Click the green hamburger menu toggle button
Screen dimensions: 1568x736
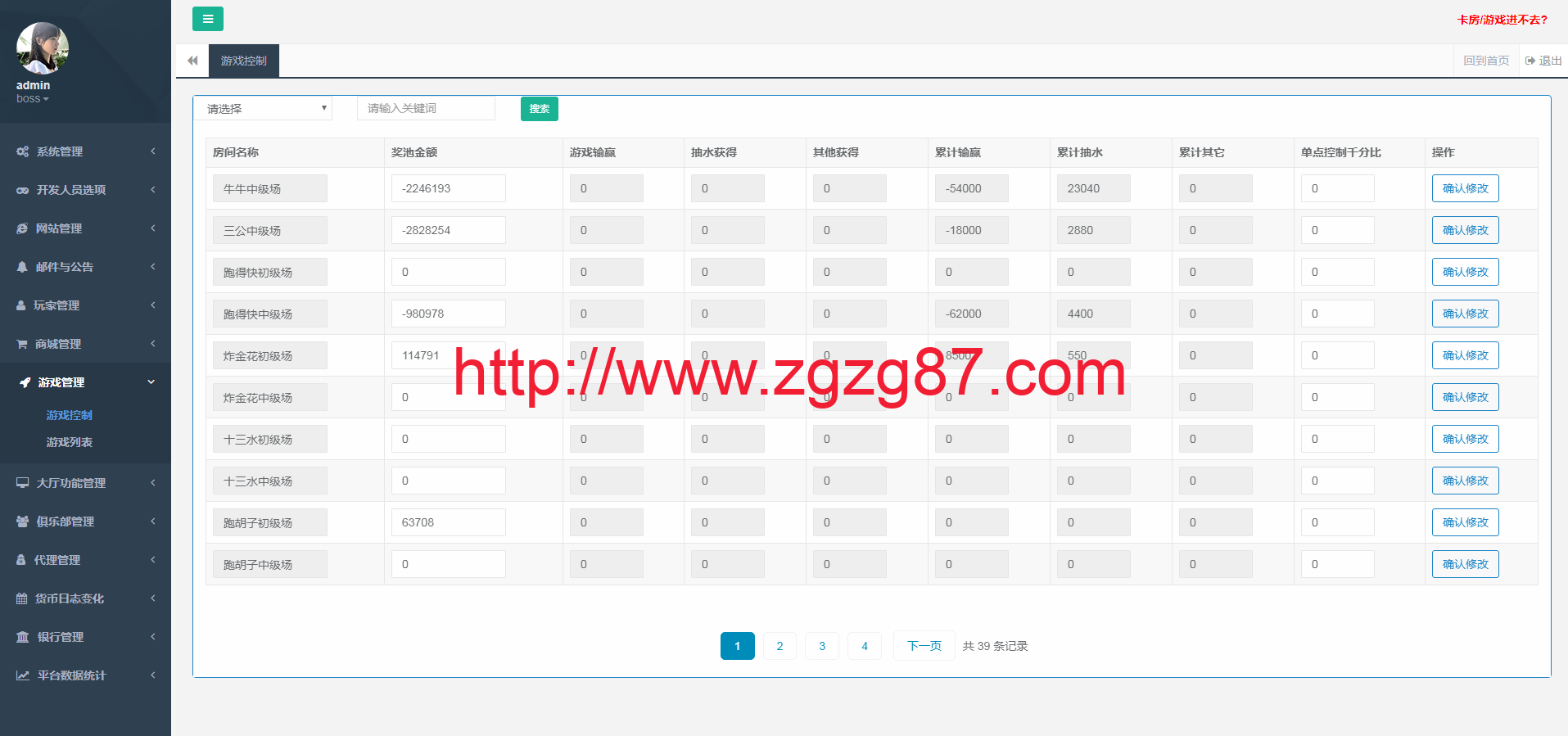208,19
